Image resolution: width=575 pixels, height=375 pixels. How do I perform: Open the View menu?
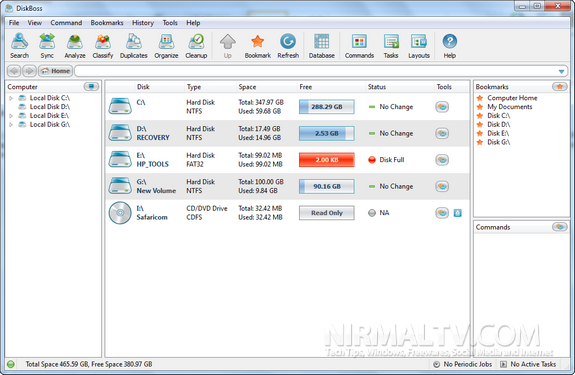click(34, 23)
